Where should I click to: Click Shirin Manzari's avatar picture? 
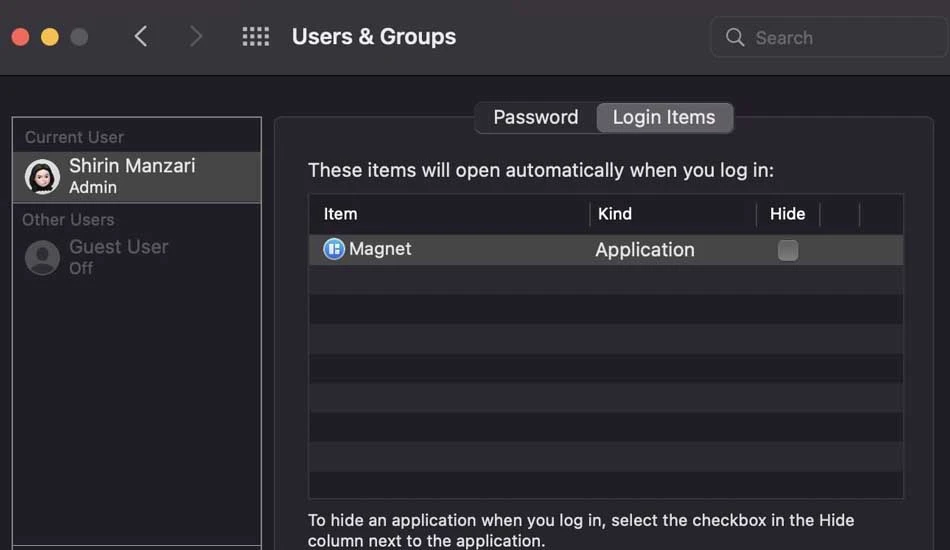(x=42, y=176)
